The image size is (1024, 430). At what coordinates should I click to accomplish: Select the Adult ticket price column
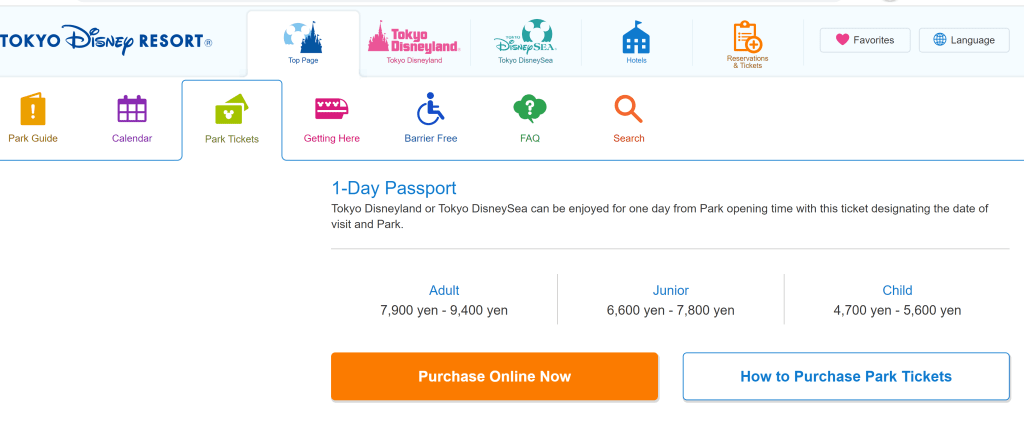click(x=444, y=300)
